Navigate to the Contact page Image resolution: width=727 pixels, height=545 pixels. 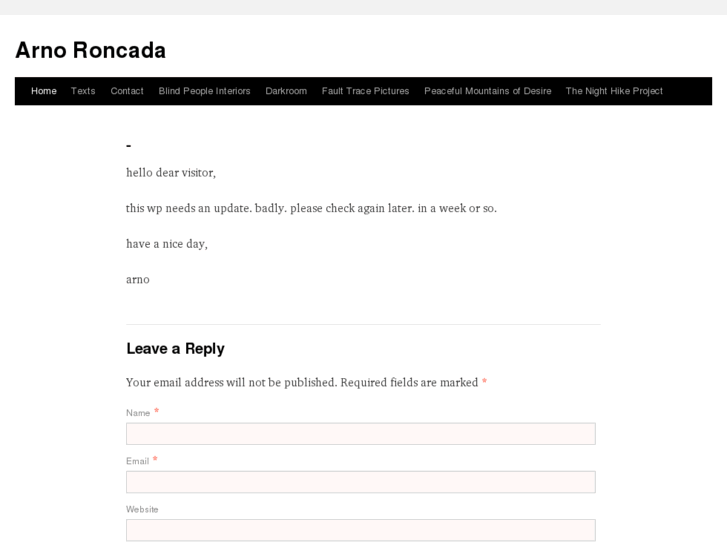click(127, 91)
